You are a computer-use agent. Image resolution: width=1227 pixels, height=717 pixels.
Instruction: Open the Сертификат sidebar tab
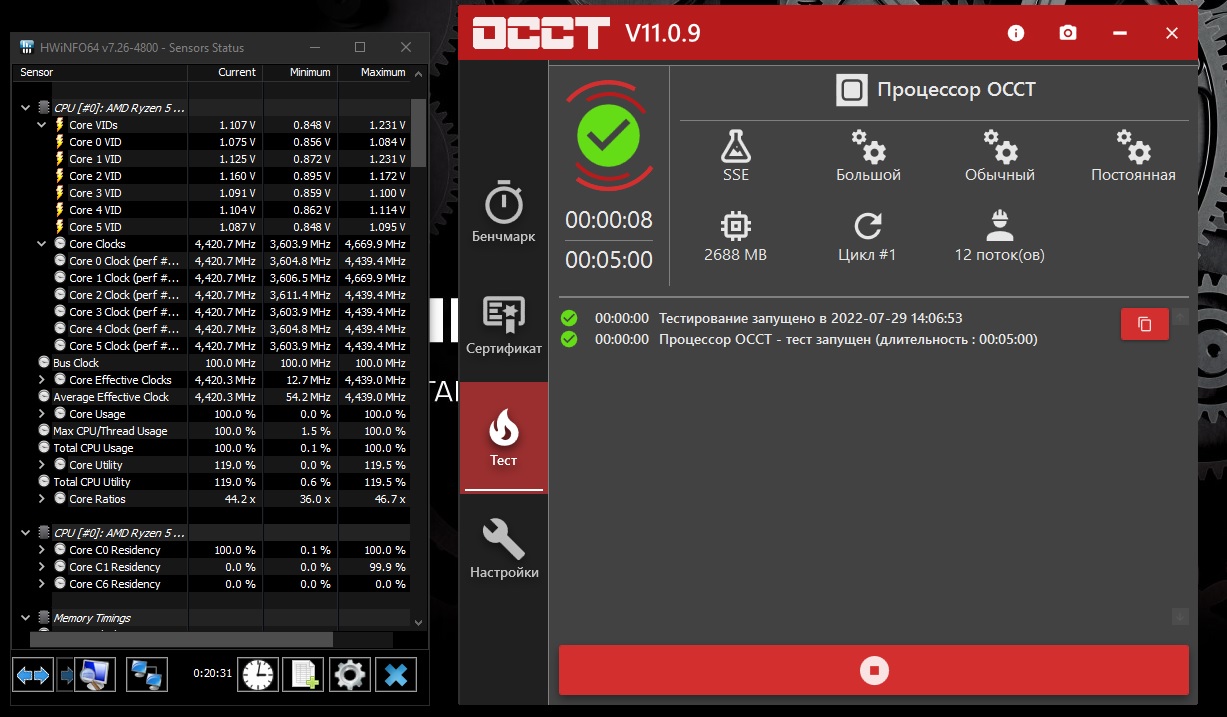click(x=504, y=325)
